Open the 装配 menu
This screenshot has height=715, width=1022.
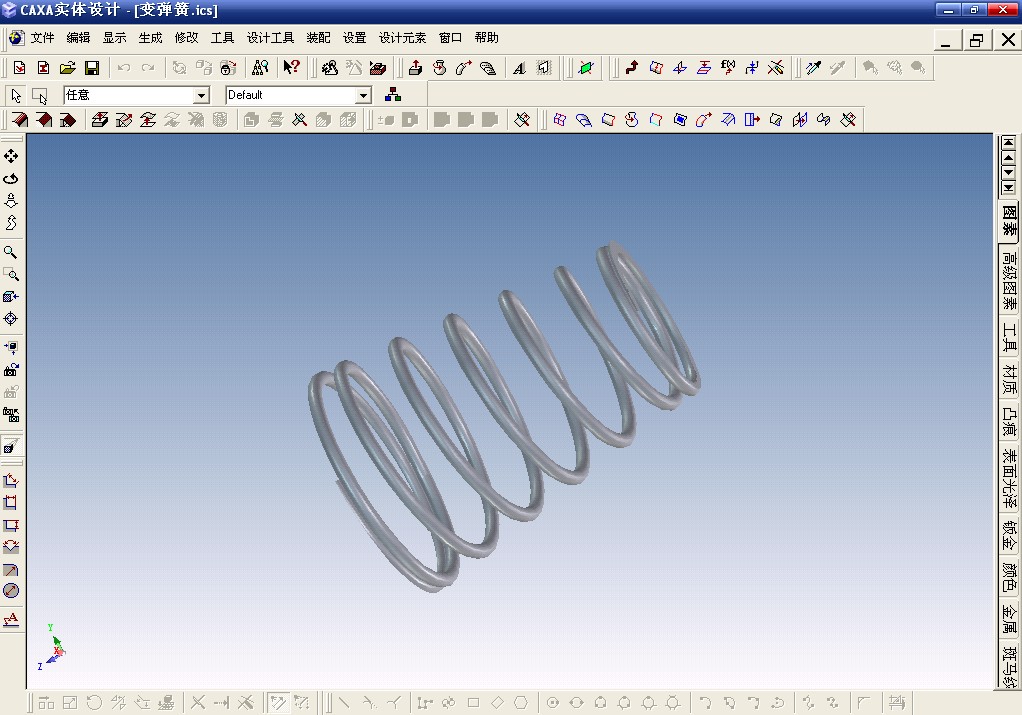point(318,38)
